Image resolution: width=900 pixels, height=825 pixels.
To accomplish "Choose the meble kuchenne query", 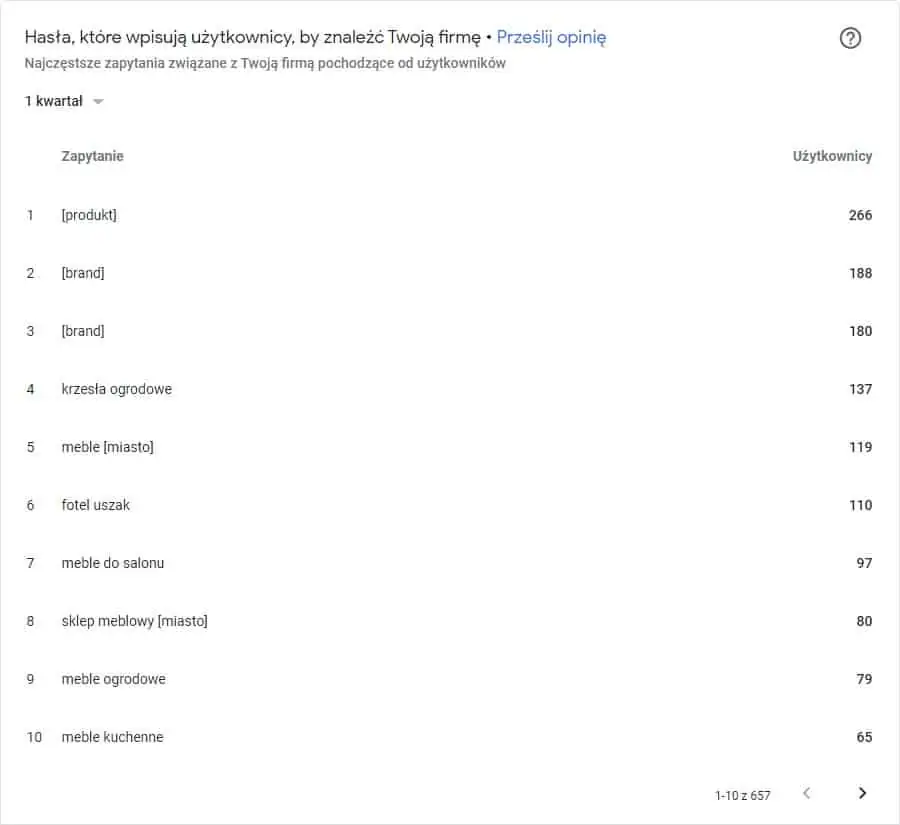I will 112,737.
